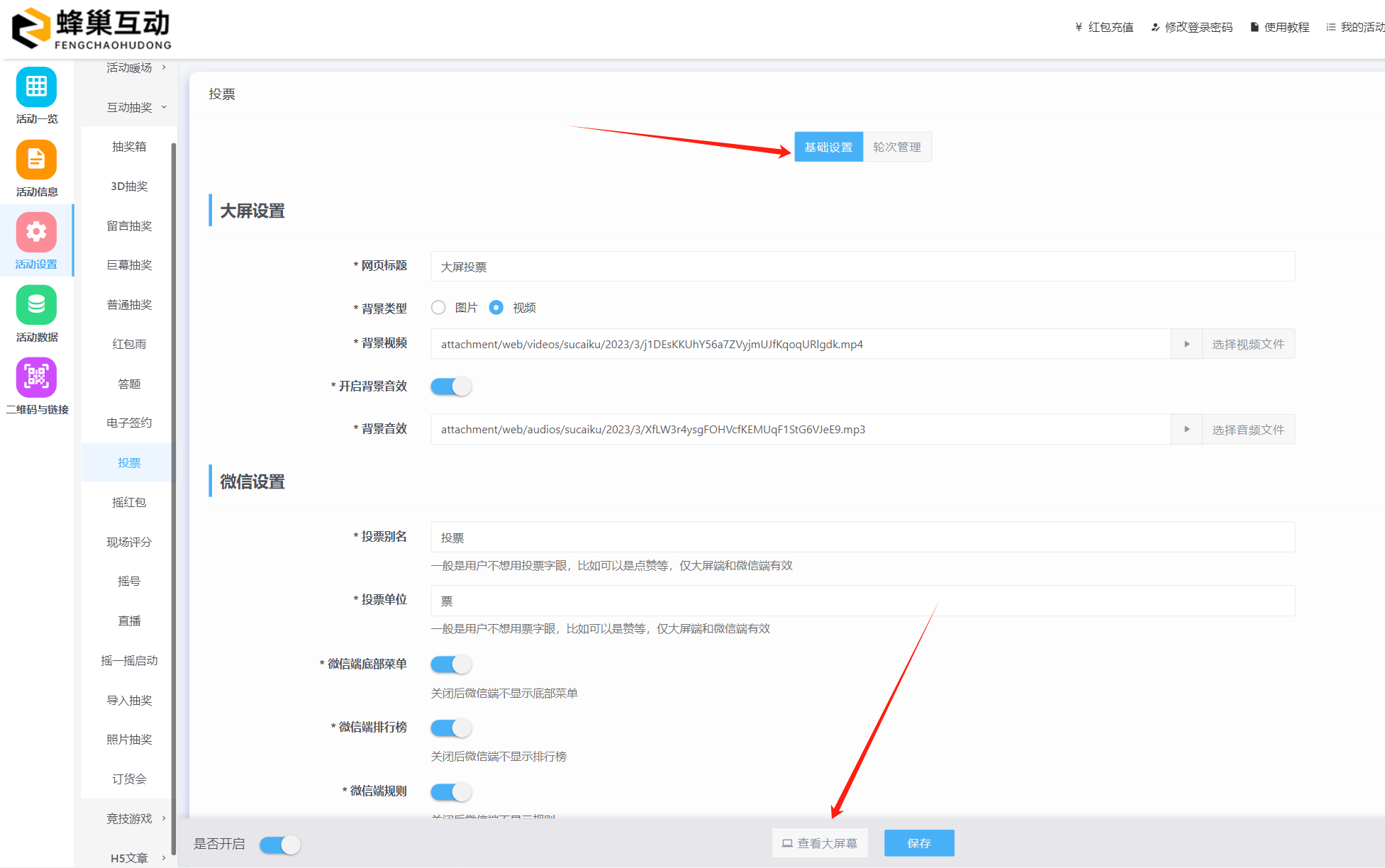Open 电子签约 in the side menu
The height and width of the screenshot is (868, 1385).
(x=129, y=423)
